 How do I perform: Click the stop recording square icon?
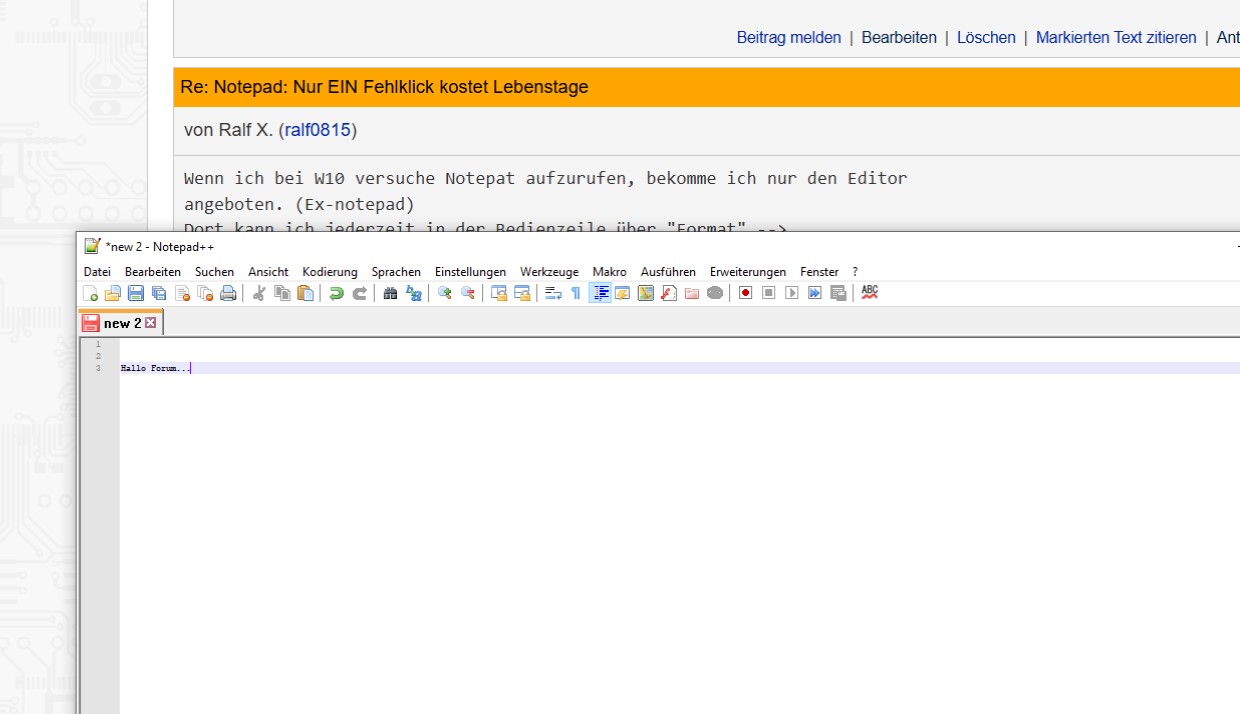pyautogui.click(x=768, y=293)
